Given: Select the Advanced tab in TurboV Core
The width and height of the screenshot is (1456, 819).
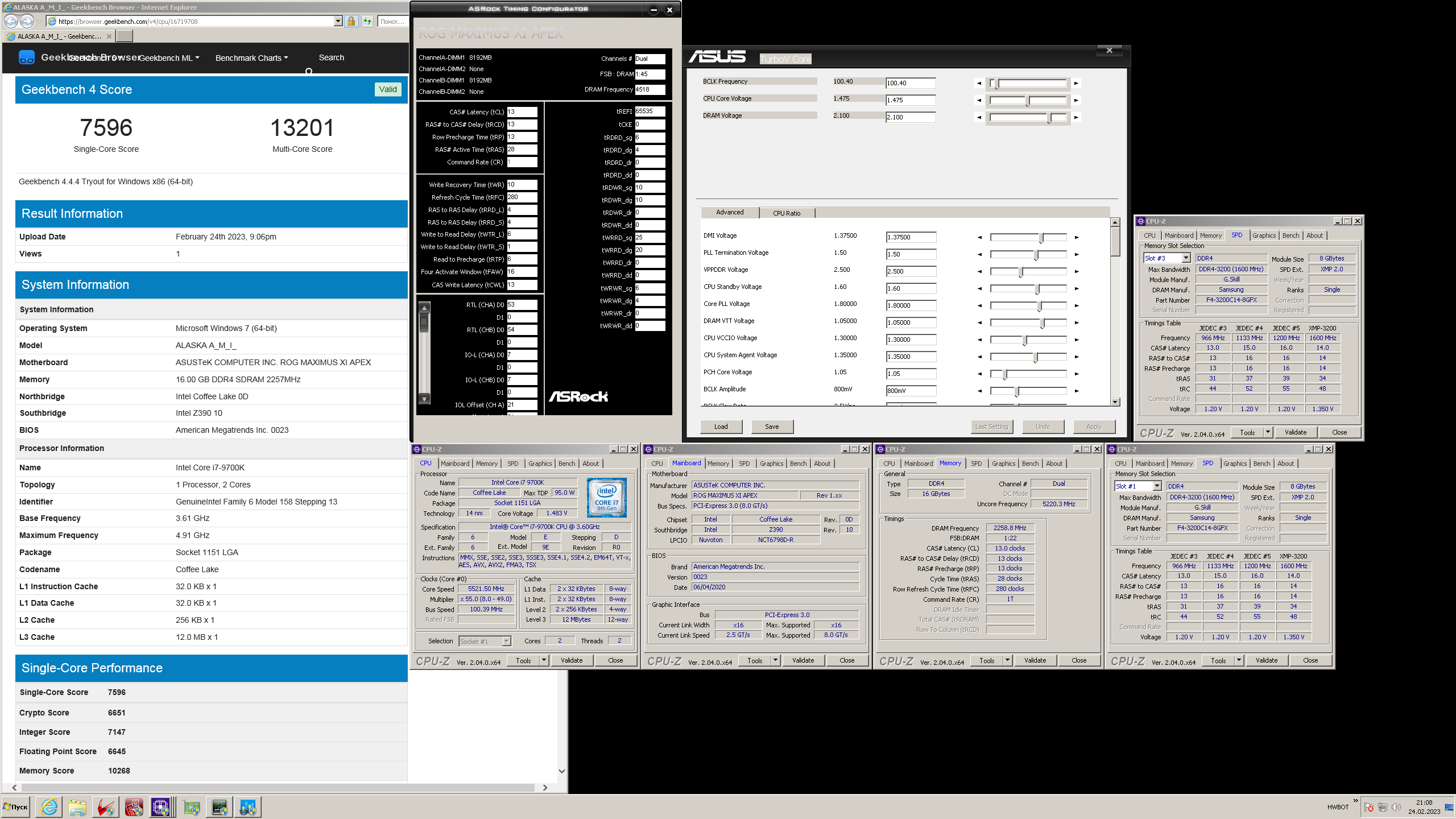Looking at the screenshot, I should pyautogui.click(x=730, y=212).
